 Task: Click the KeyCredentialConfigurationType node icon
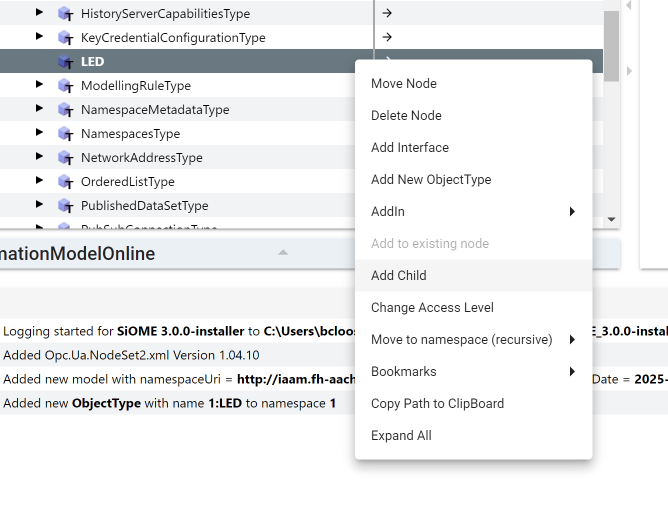point(66,38)
